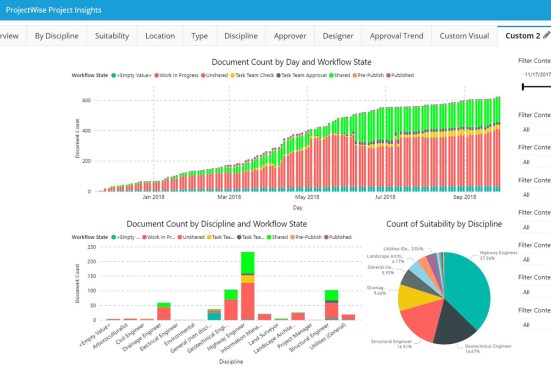This screenshot has width=551, height=367.
Task: Click the May 2018 axis label
Action: pyautogui.click(x=307, y=197)
